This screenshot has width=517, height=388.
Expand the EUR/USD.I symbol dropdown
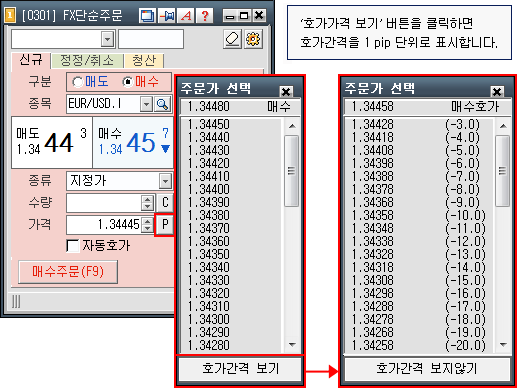tap(146, 104)
